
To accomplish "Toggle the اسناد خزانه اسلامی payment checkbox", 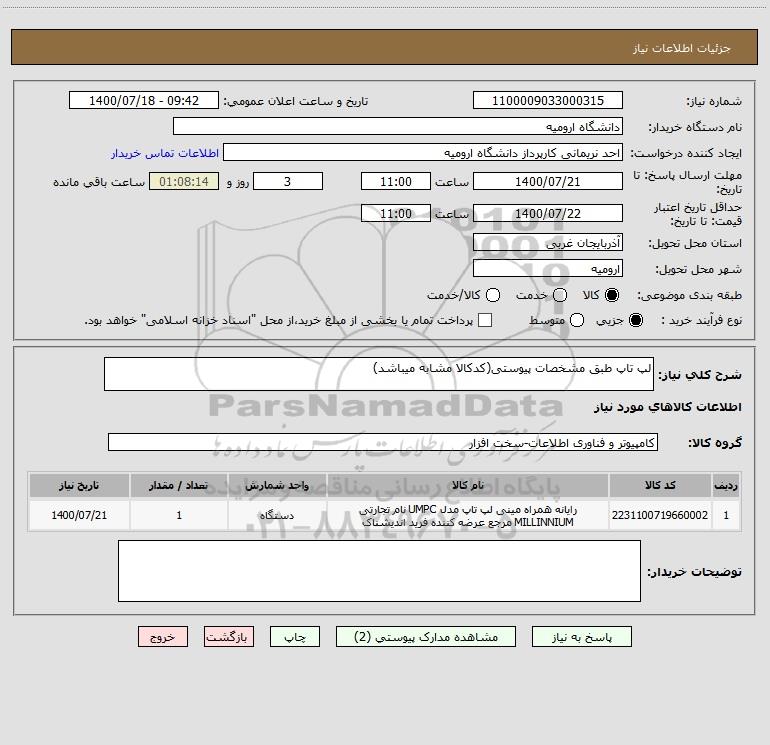I will click(x=485, y=320).
